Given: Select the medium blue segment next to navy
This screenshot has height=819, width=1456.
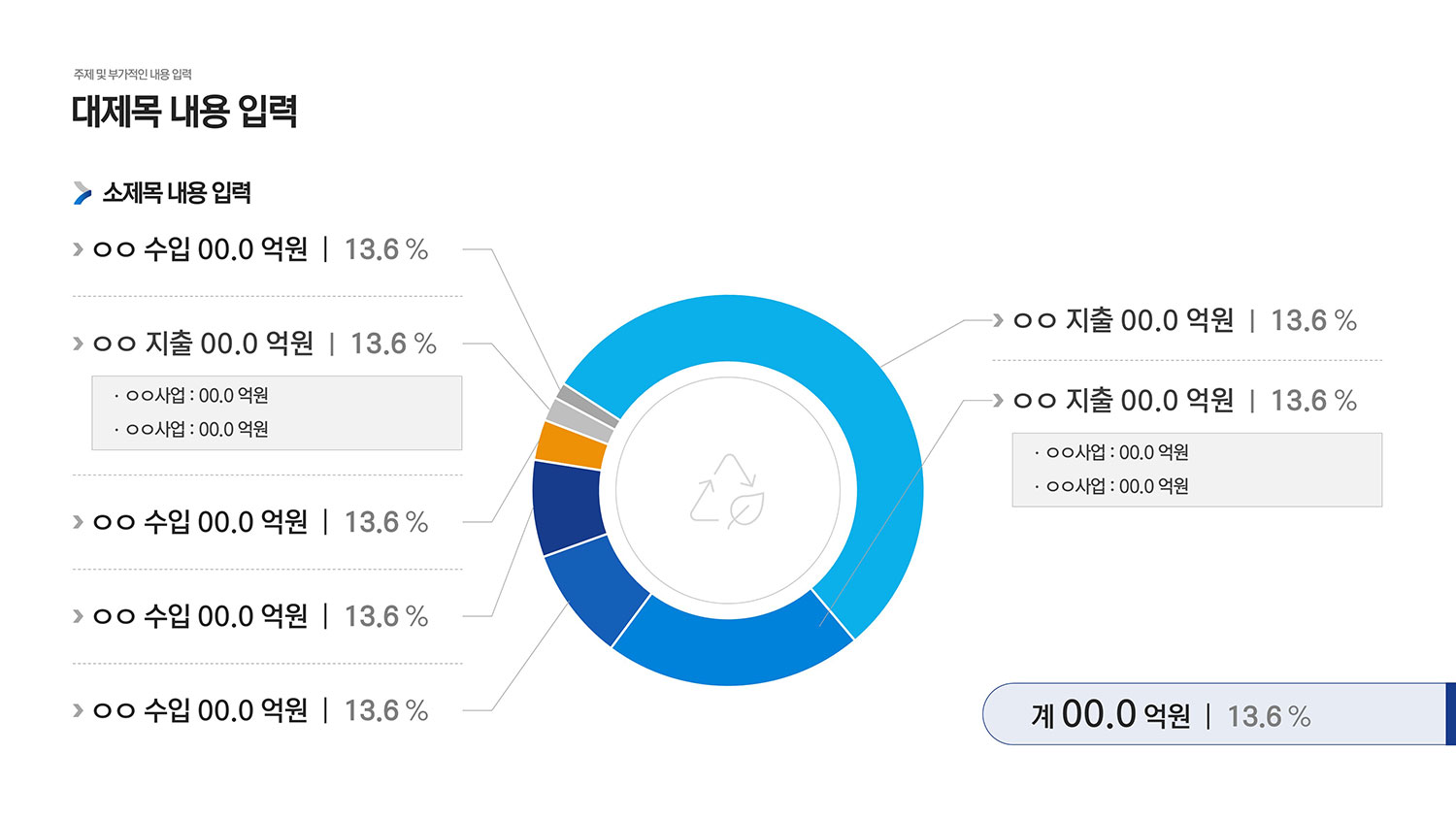Looking at the screenshot, I should [594, 587].
